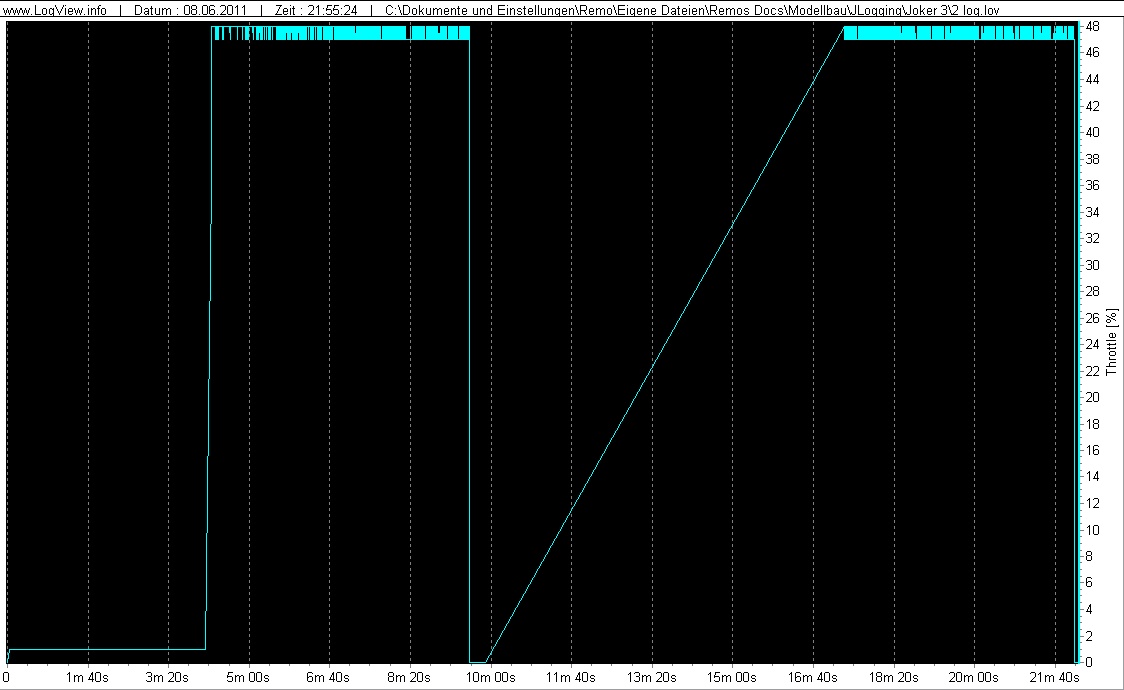The height and width of the screenshot is (690, 1124).
Task: Click the 0 label on the time axis
Action: point(6,677)
